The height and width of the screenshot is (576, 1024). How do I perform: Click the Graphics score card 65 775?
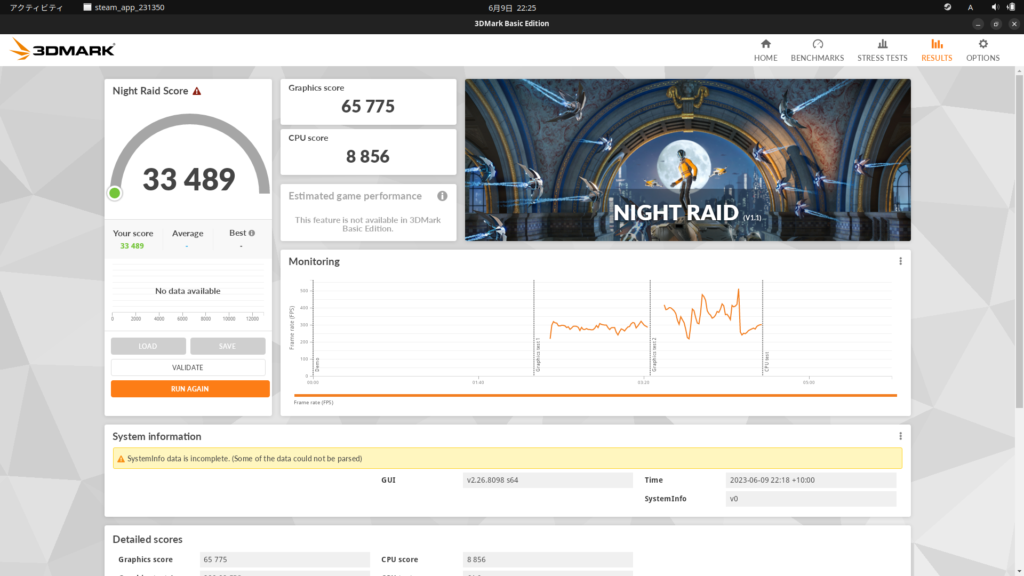(368, 102)
